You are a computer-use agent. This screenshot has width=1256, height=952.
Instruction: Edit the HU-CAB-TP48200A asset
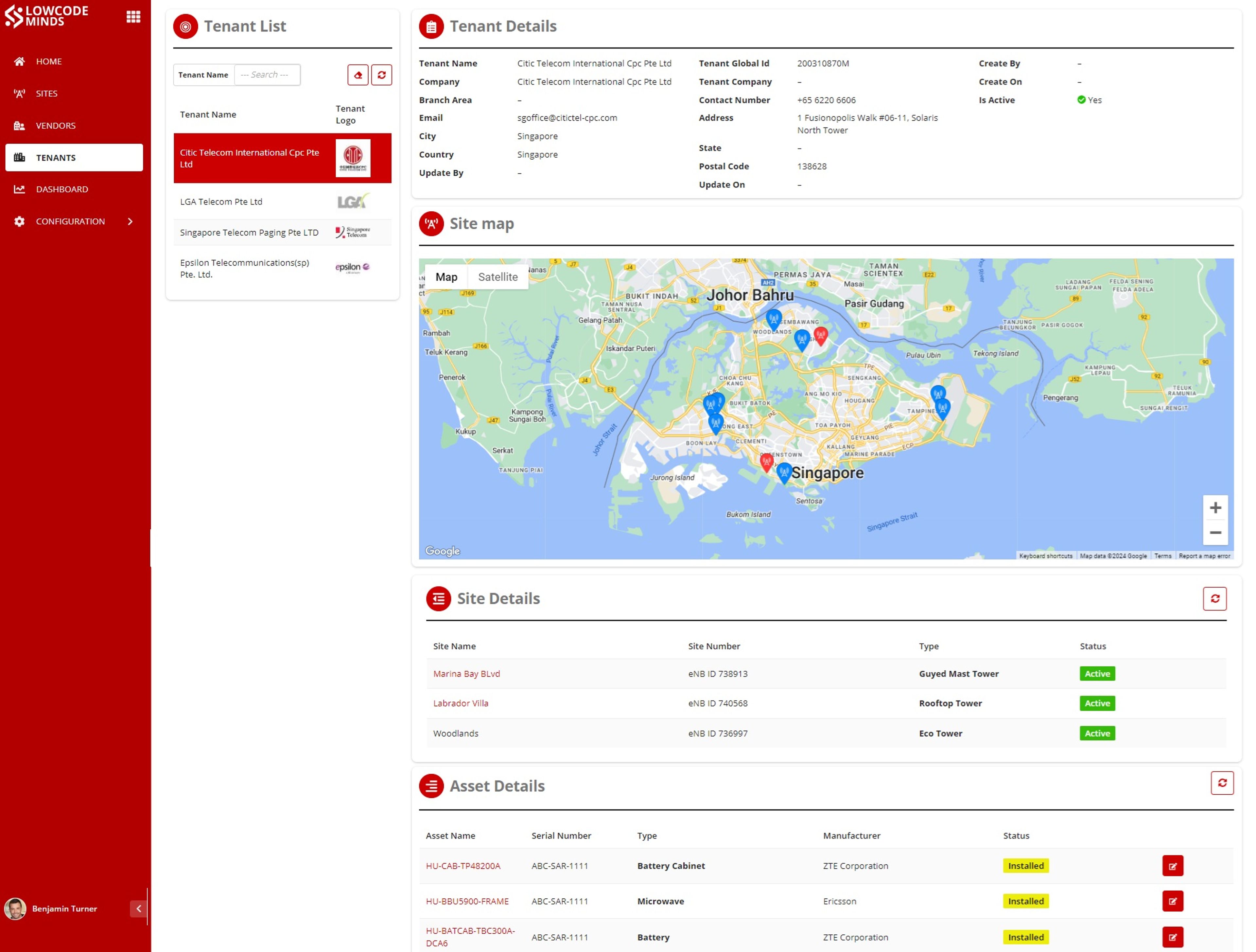click(x=1173, y=867)
